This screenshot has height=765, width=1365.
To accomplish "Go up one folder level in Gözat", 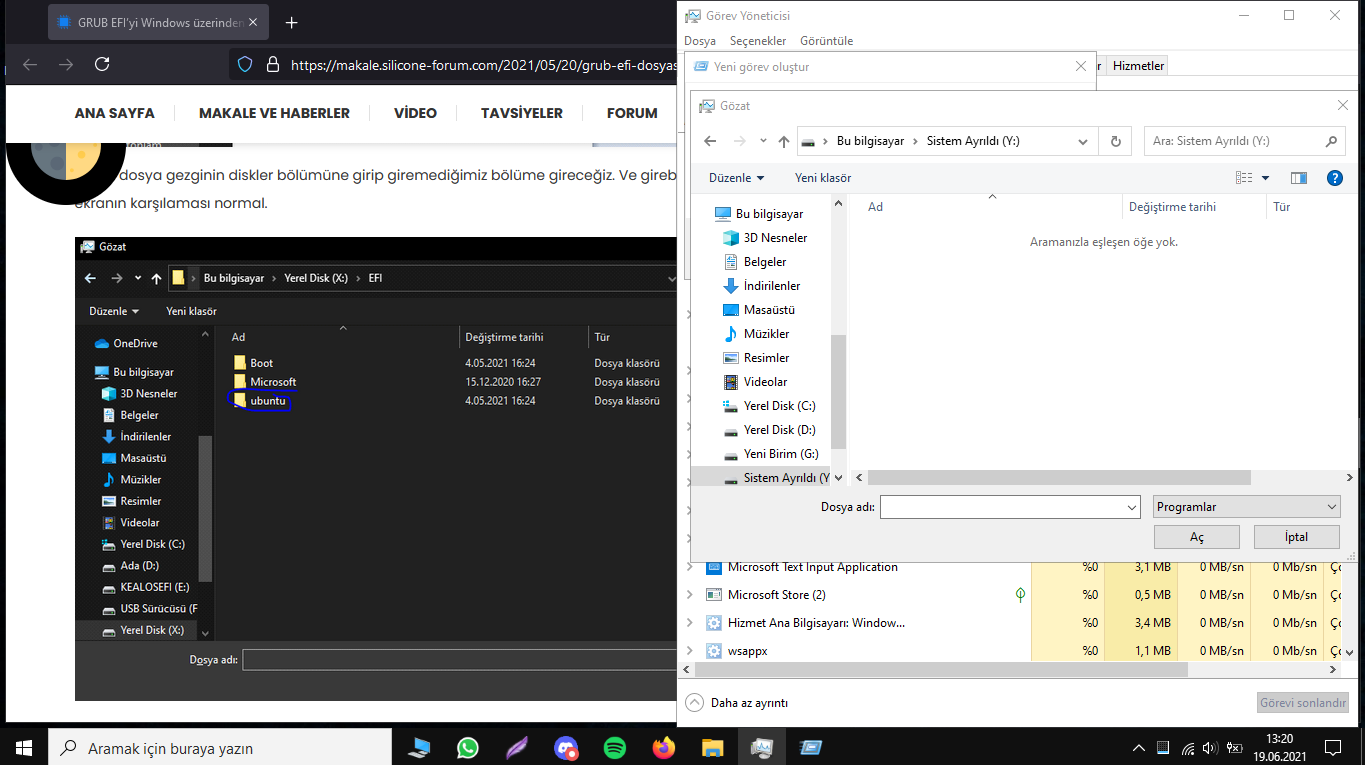I will click(784, 141).
